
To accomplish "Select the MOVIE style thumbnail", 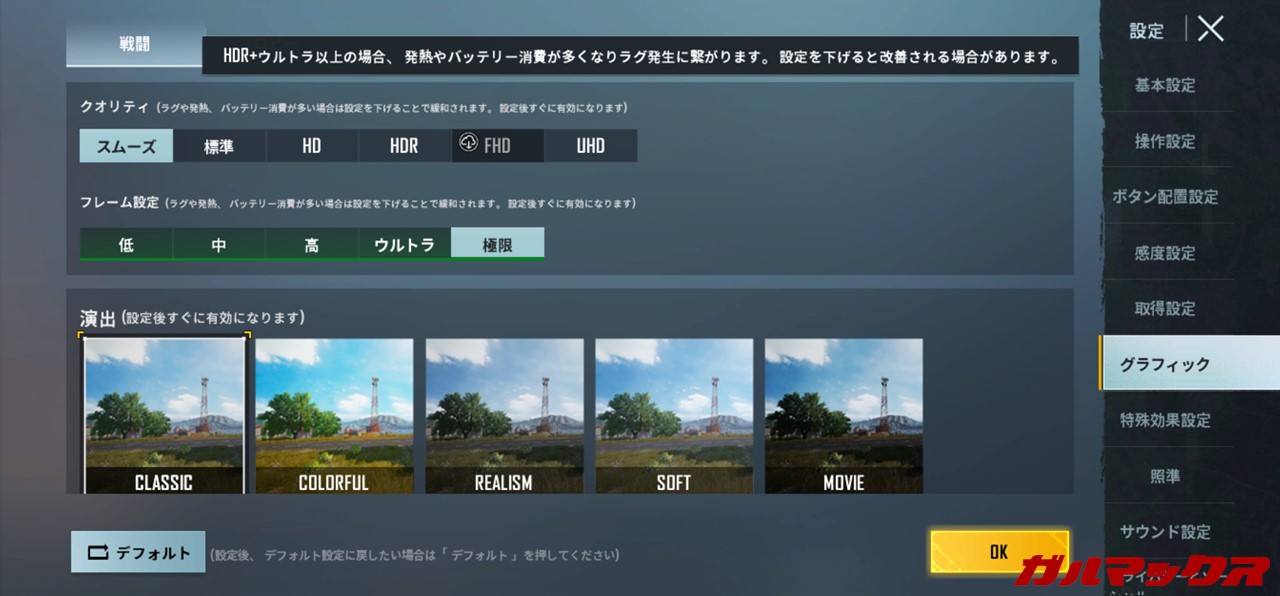I will coord(843,415).
